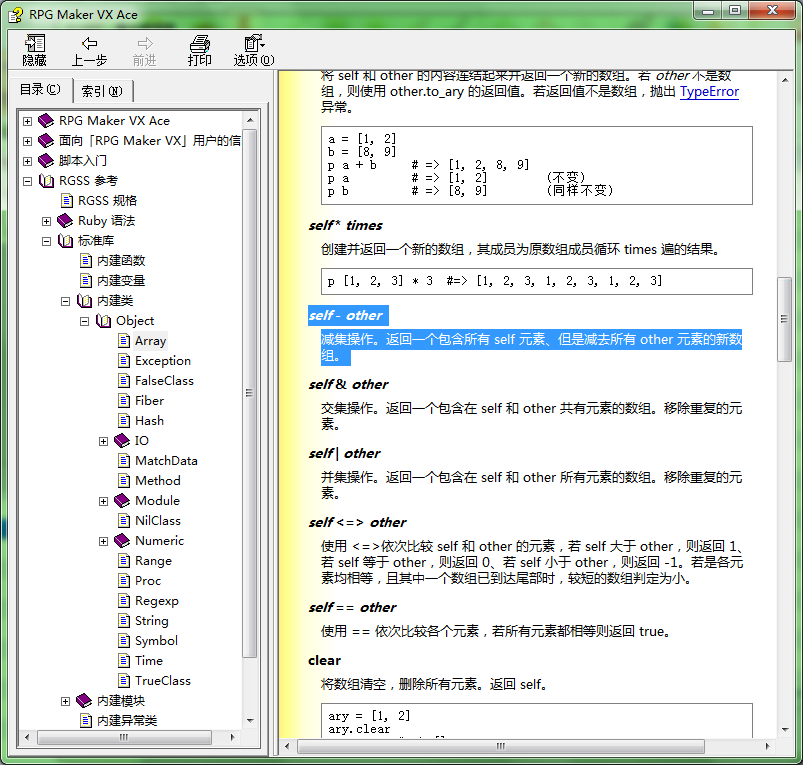Click the content pane scroll down arrow

pos(785,730)
